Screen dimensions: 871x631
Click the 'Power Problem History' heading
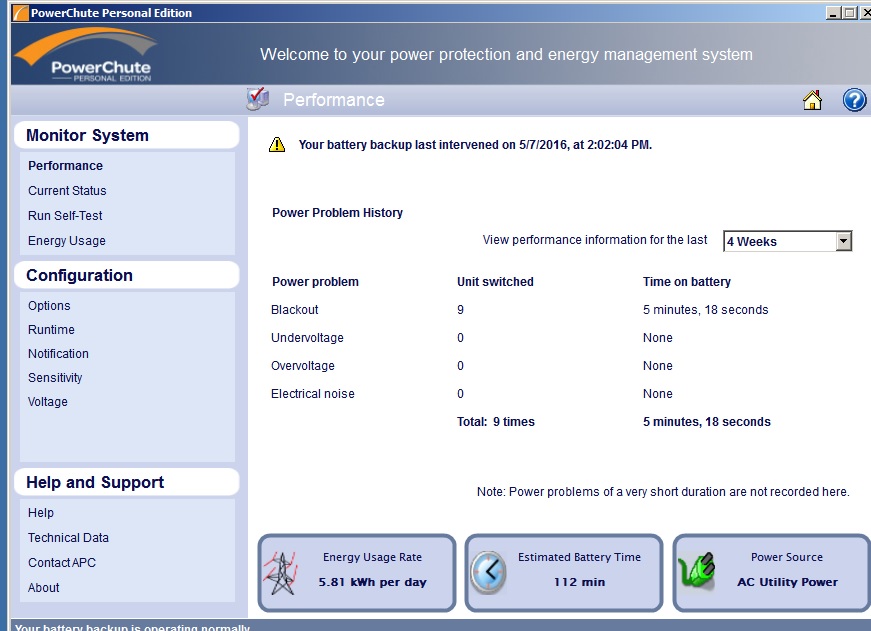pyautogui.click(x=337, y=213)
